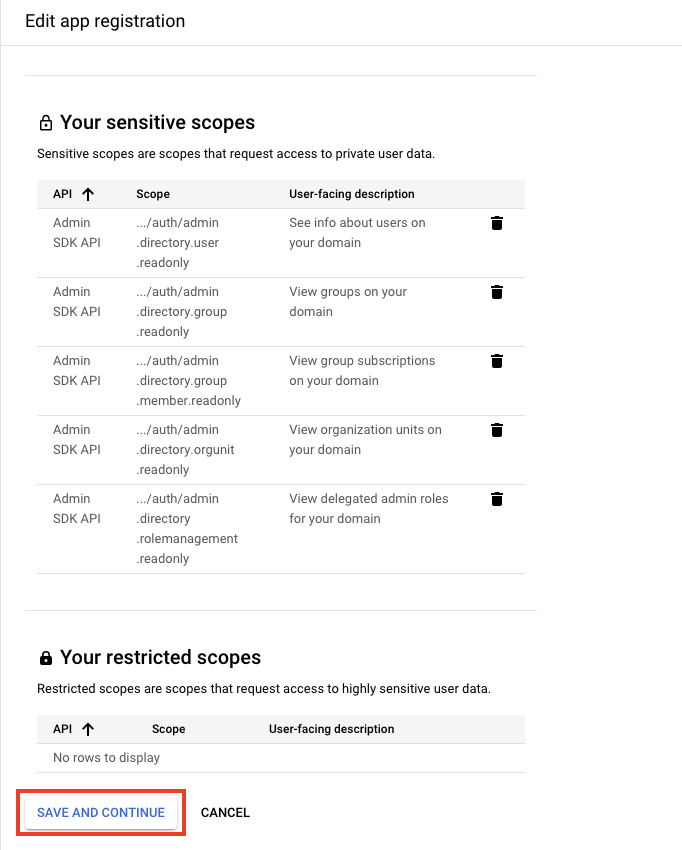Click the lock icon beside Your restricted scopes
Screen dimensions: 682x850
[45, 657]
